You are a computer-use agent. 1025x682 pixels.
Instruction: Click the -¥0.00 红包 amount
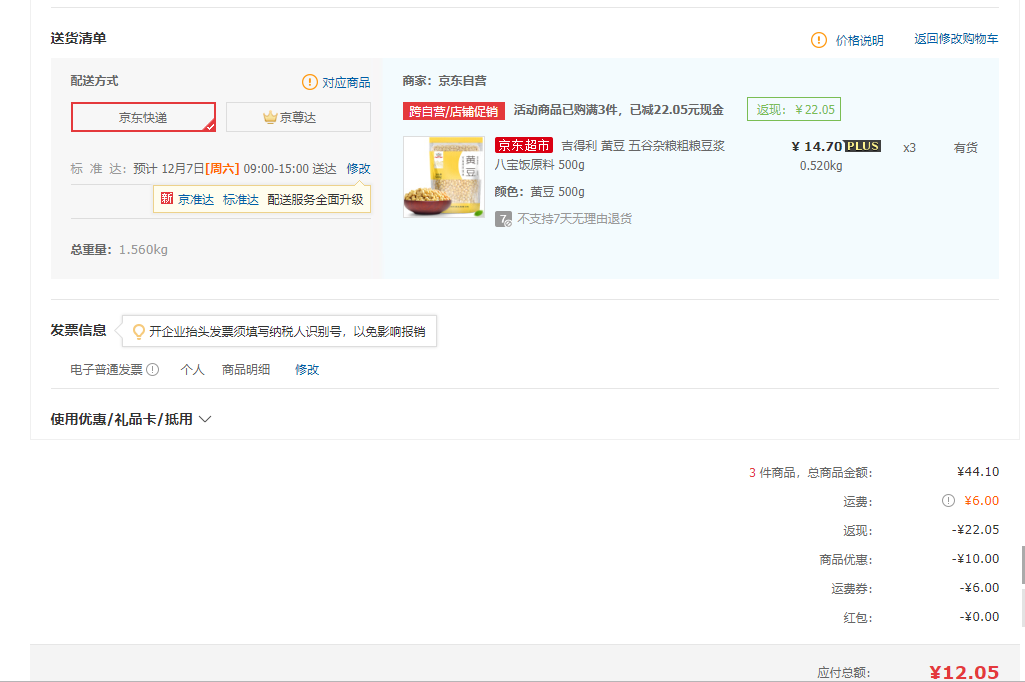point(979,617)
